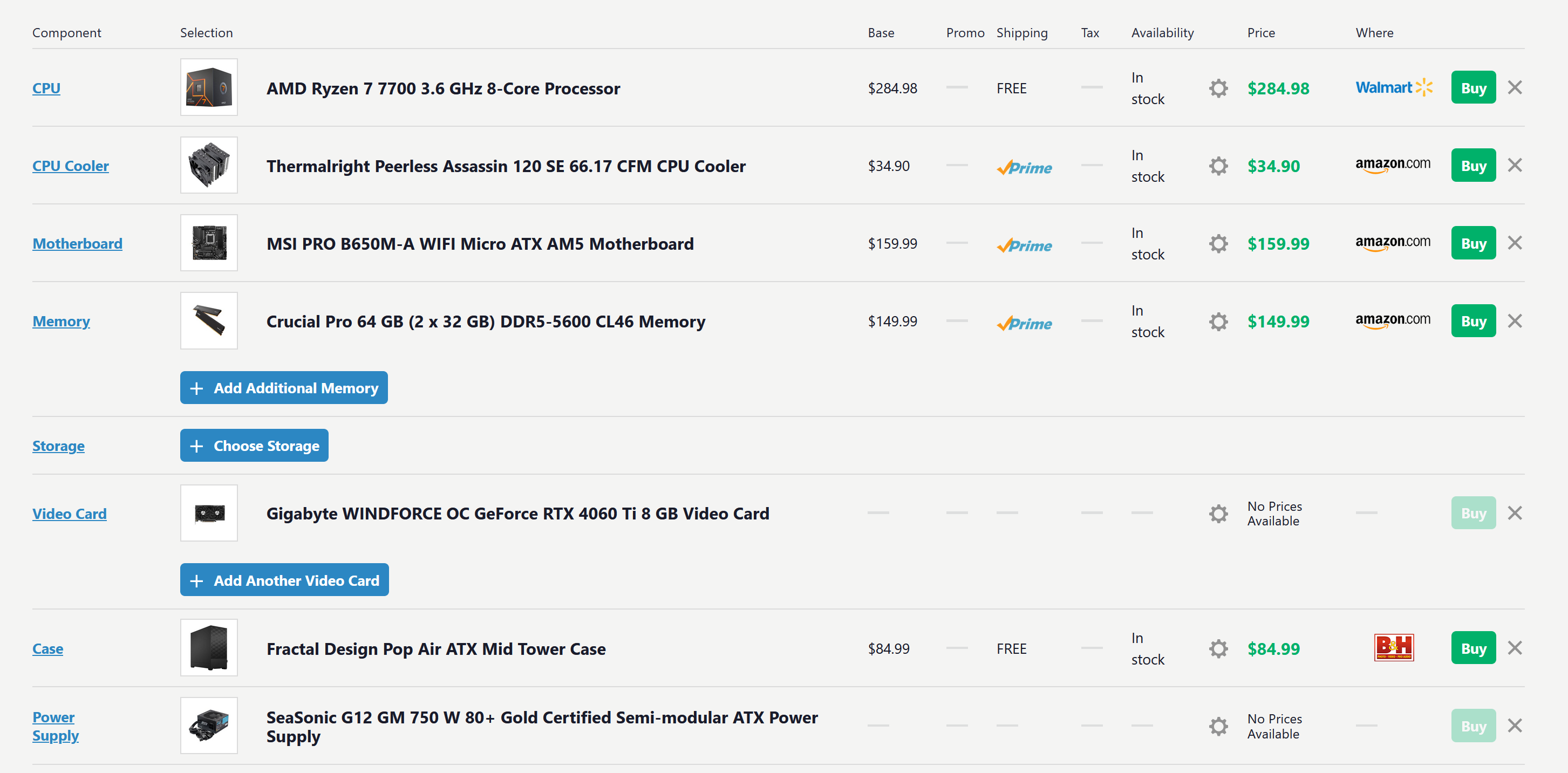The height and width of the screenshot is (773, 1568).
Task: Click the B&H store logo
Action: (1393, 648)
